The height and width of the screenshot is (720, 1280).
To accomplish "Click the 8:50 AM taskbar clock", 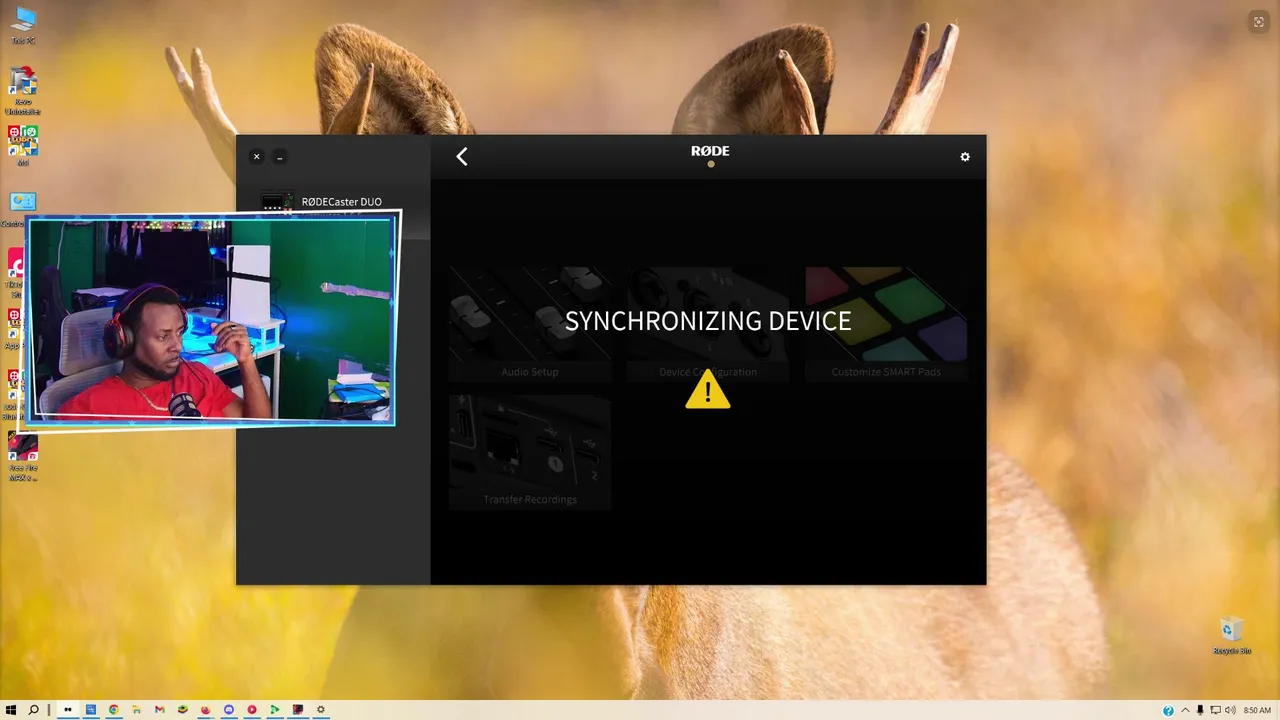I will [x=1257, y=711].
